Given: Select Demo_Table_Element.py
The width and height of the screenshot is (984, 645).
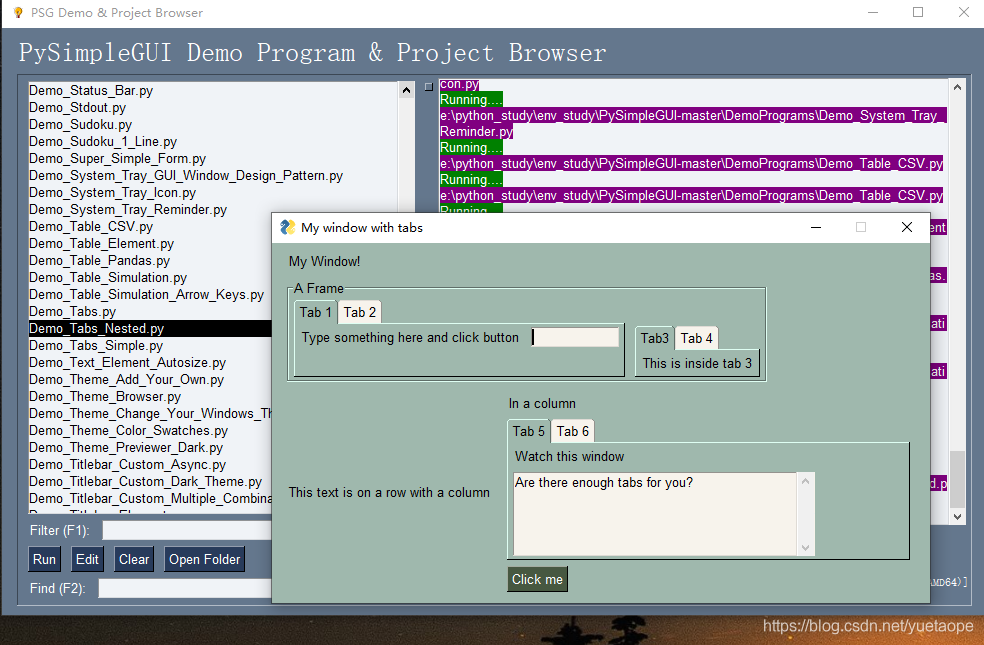Looking at the screenshot, I should 102,243.
